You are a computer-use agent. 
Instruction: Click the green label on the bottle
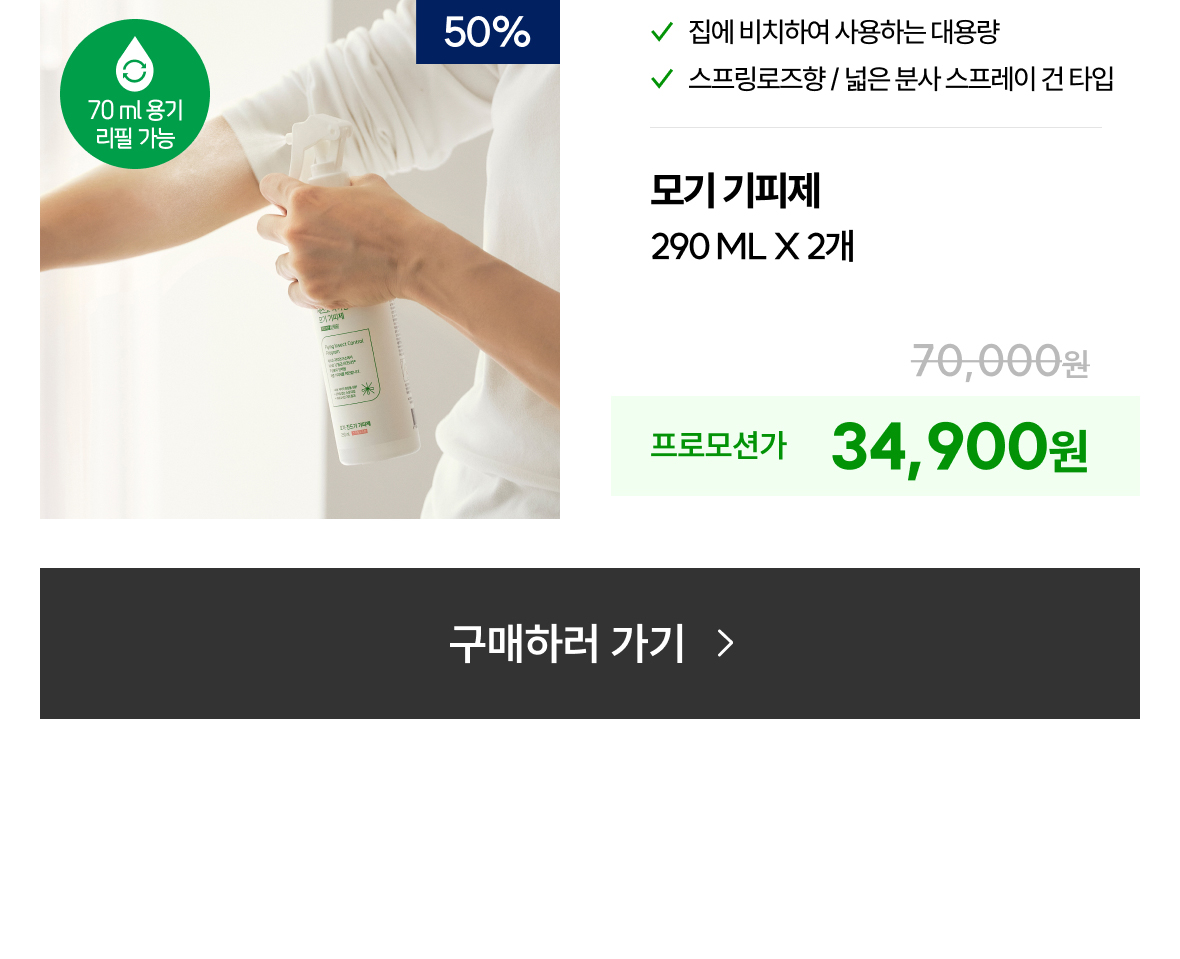click(x=351, y=367)
